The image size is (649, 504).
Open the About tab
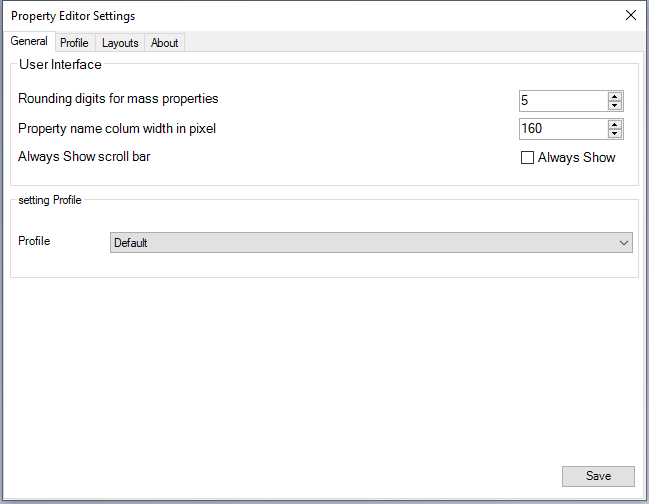(164, 43)
